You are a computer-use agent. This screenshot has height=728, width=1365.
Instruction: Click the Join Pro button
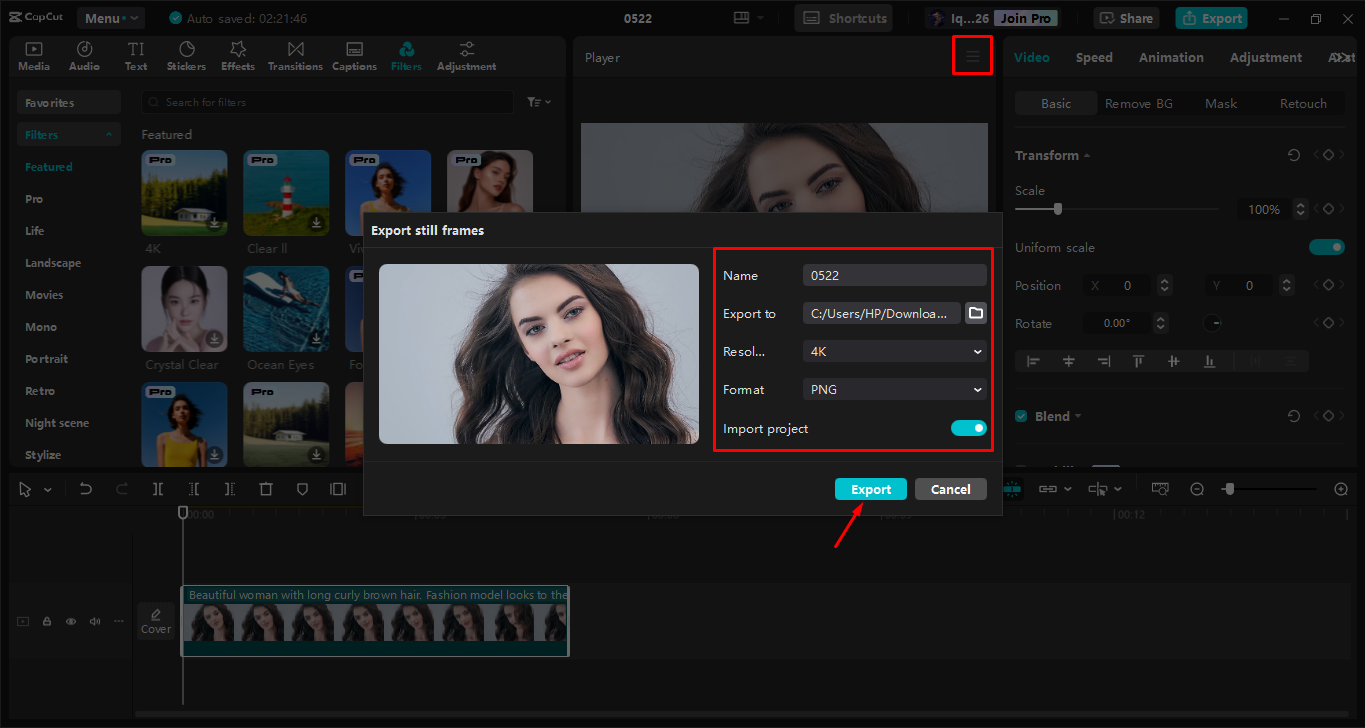(1026, 17)
